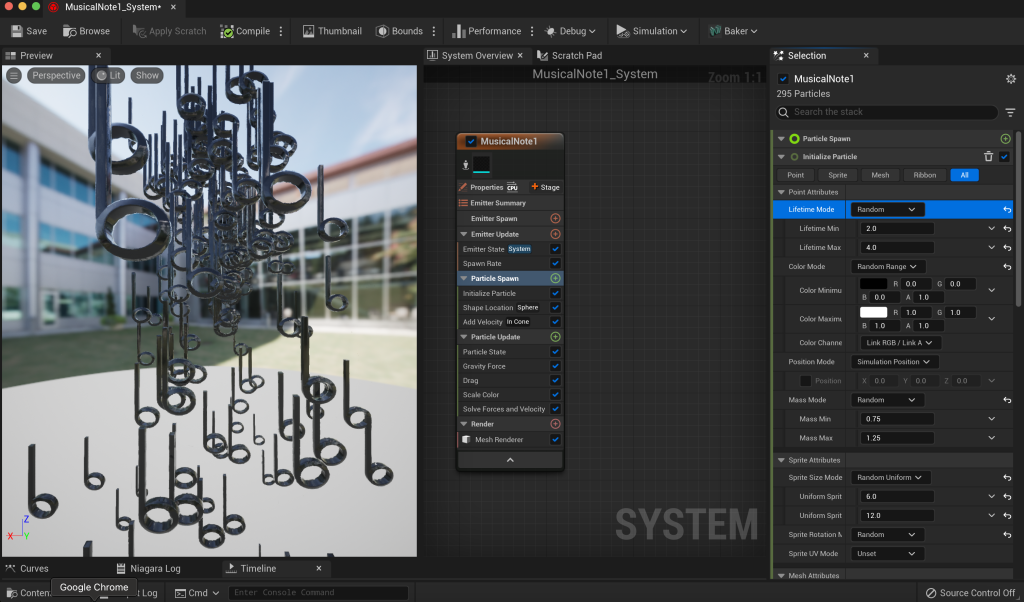Click the Thumbnail toolbar button

(x=330, y=31)
